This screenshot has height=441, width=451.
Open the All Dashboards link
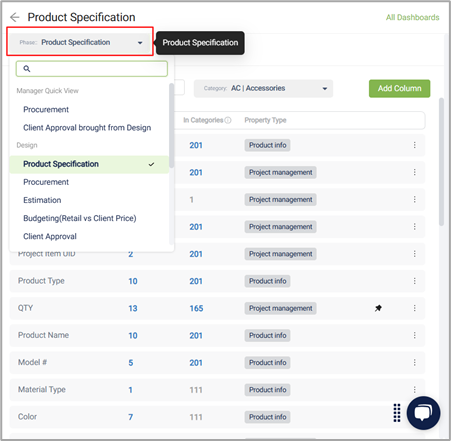coord(412,17)
